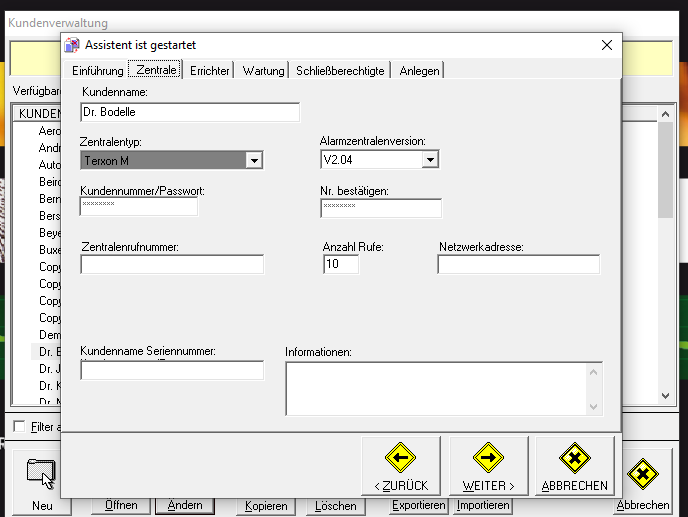Toggle the Filter checkbox
Image resolution: width=688 pixels, height=517 pixels.
[x=19, y=427]
